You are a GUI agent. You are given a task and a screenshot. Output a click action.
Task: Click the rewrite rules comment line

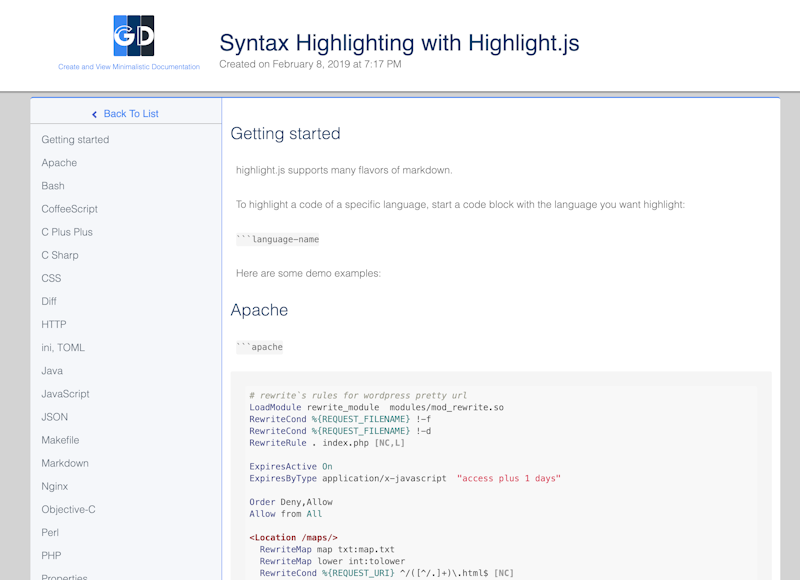(358, 395)
